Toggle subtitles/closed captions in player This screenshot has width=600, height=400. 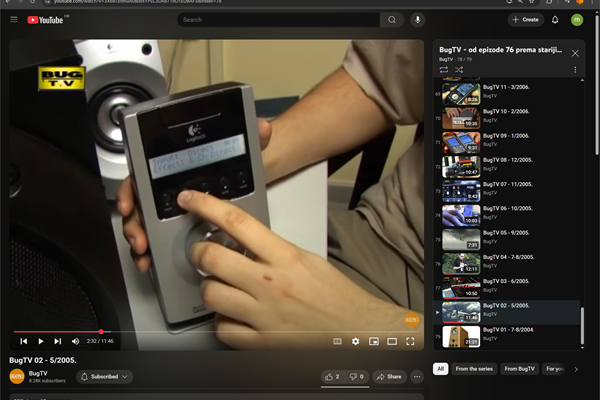point(337,341)
